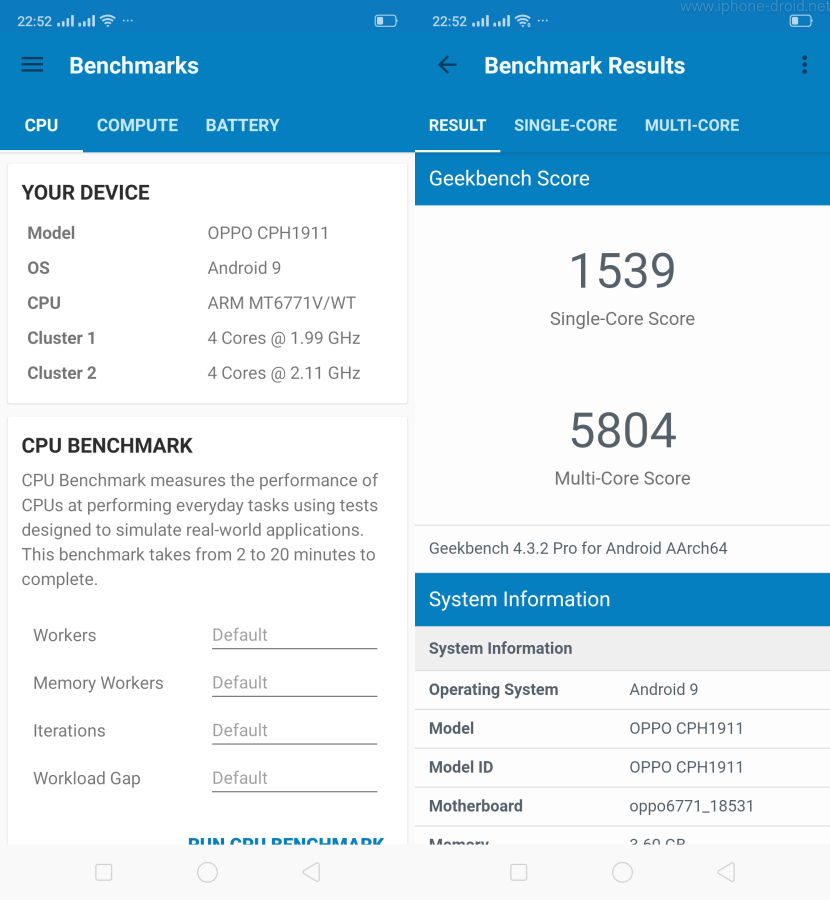Tap the 5804 multi-core score
The image size is (830, 900).
point(623,430)
